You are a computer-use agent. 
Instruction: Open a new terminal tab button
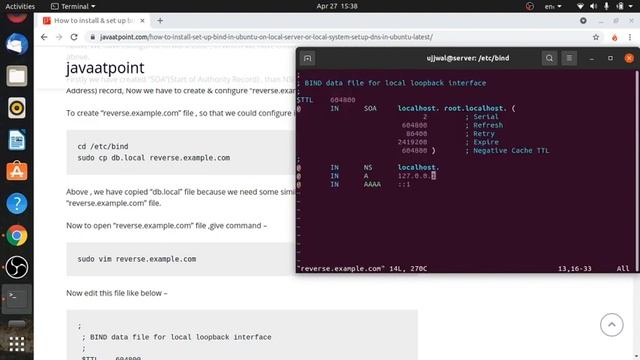[307, 58]
